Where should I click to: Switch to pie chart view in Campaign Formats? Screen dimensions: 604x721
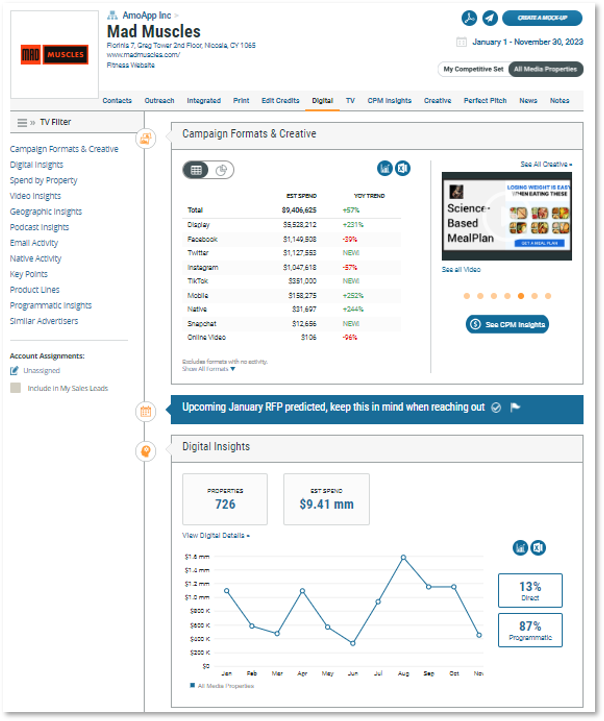(222, 170)
